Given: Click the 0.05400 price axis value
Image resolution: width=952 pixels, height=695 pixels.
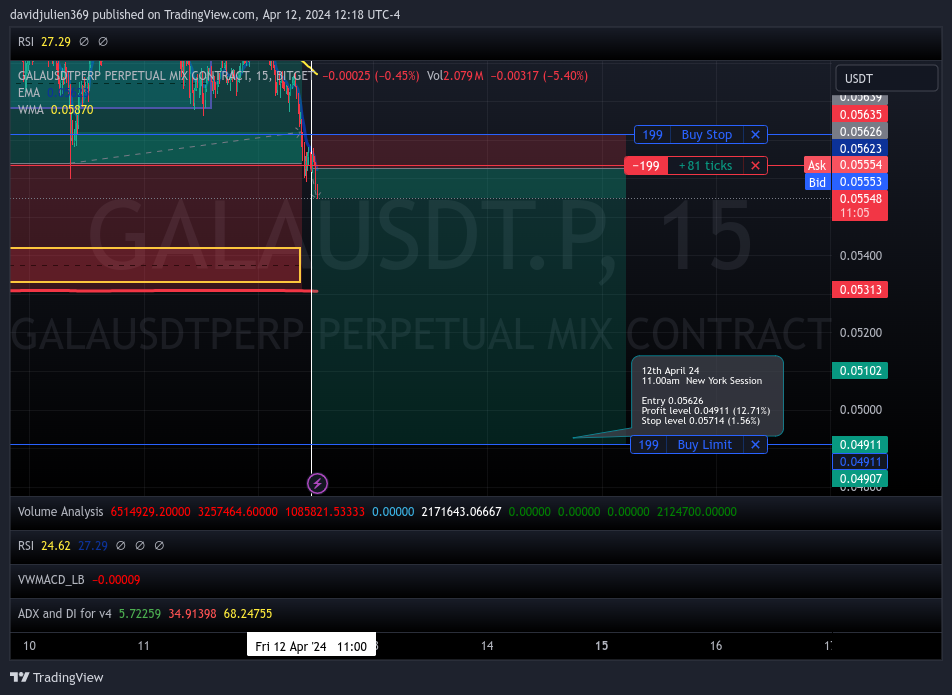Looking at the screenshot, I should 860,256.
